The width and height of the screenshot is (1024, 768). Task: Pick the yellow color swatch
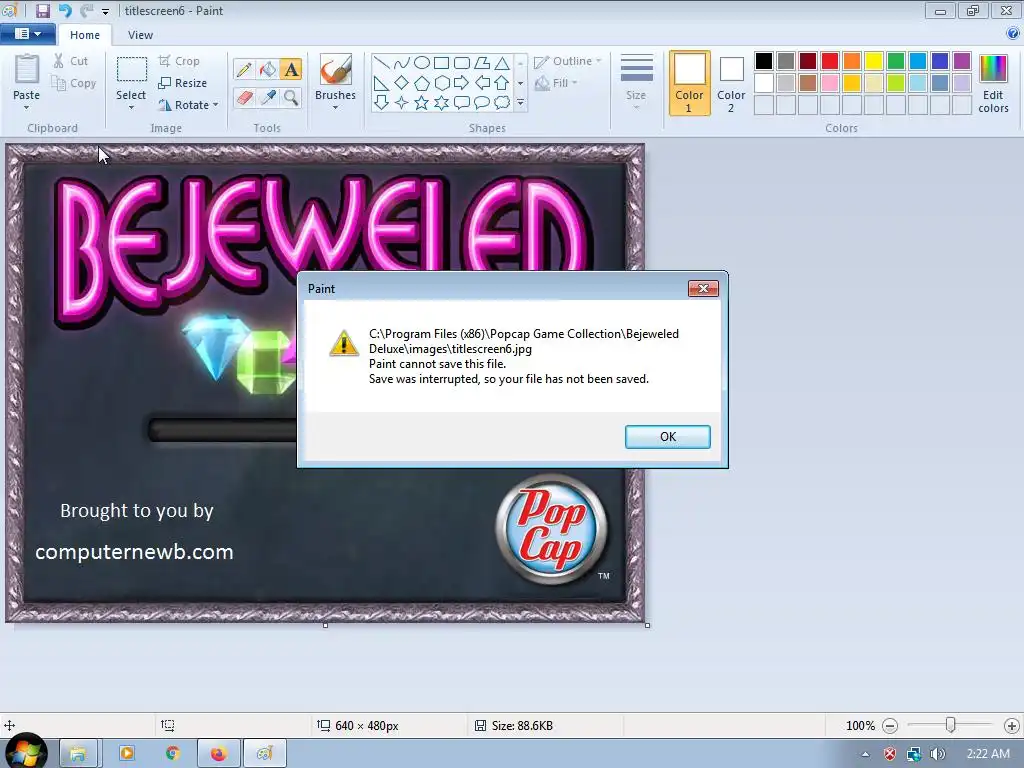[874, 61]
